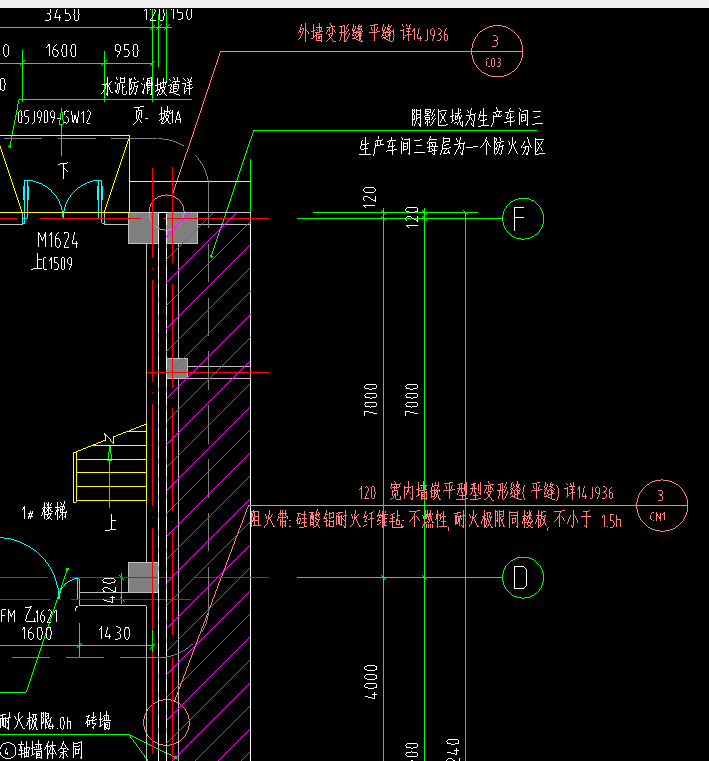
Task: Select the 420 dimension text
Action: (x=110, y=590)
